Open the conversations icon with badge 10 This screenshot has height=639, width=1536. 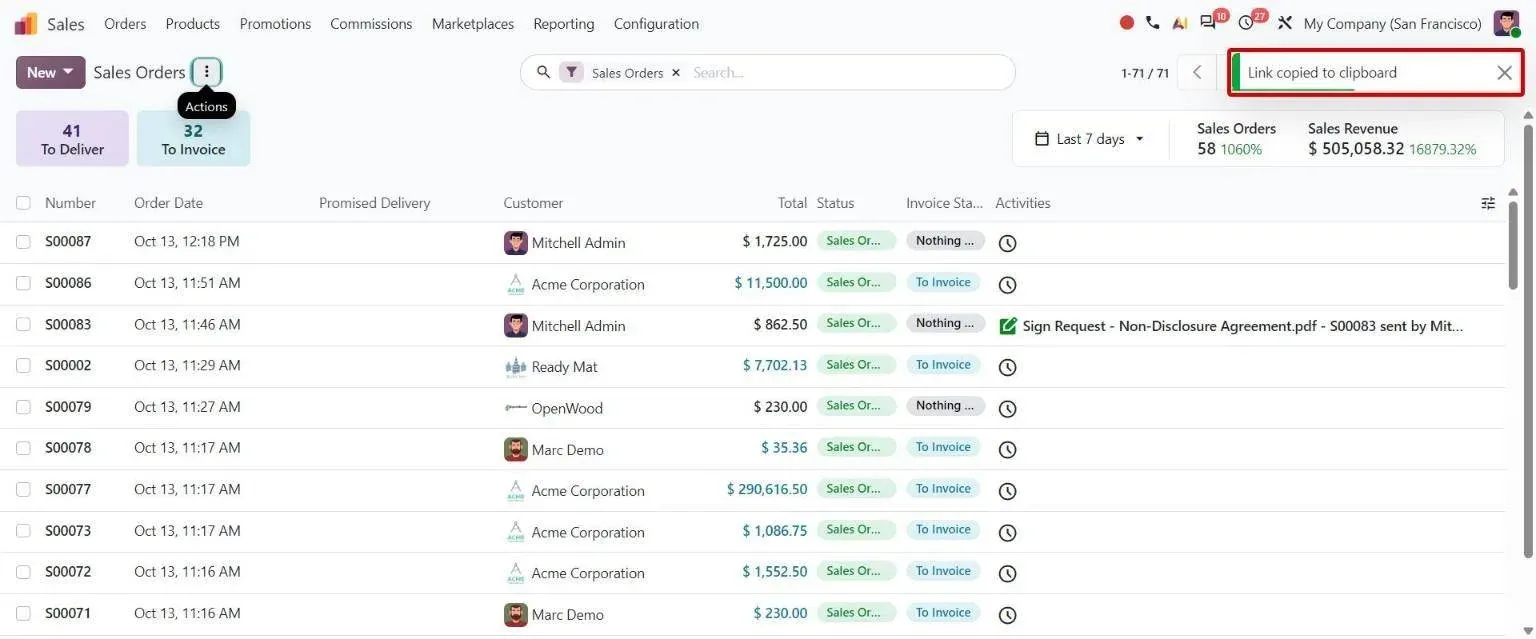click(x=1211, y=22)
